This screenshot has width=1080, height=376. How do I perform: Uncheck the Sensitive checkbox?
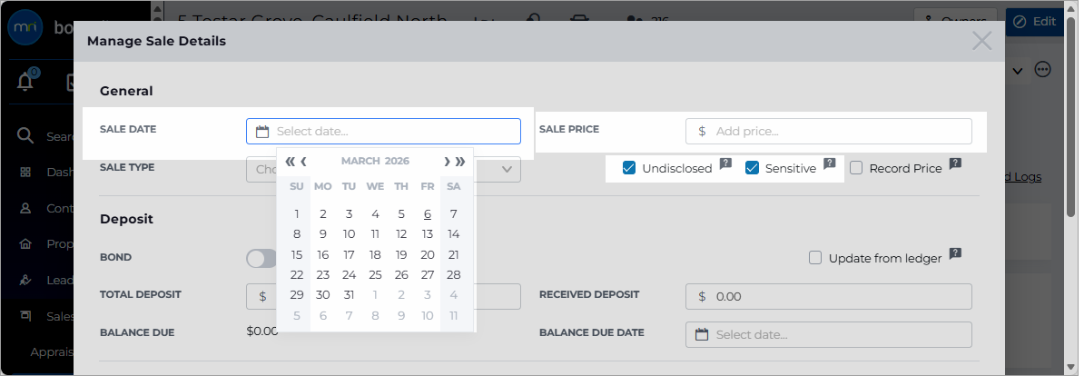coord(752,168)
